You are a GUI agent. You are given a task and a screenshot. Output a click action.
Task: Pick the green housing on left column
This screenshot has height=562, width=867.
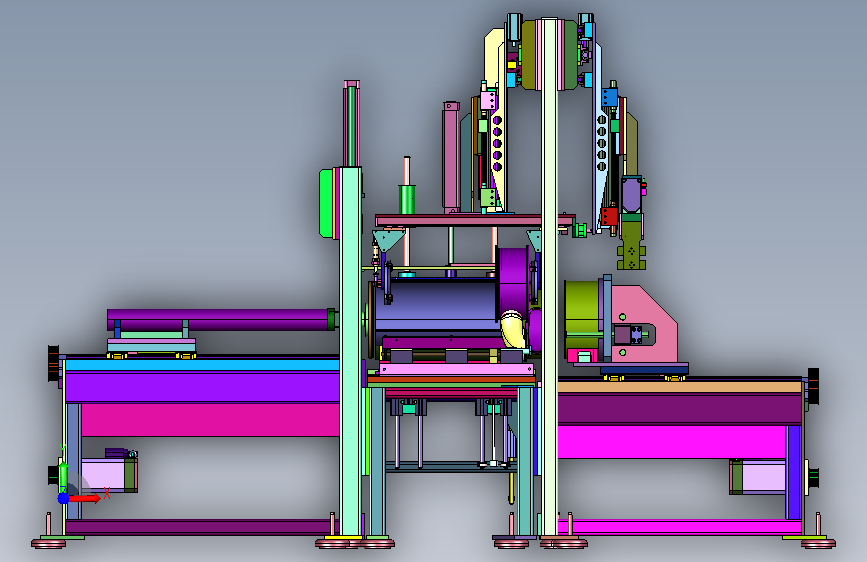326,204
